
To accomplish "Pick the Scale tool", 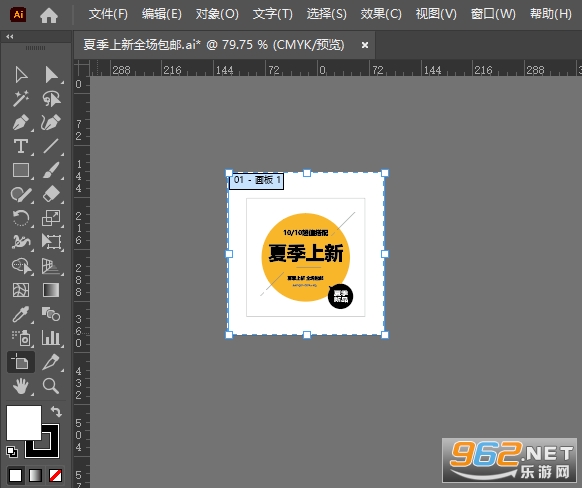I will tap(51, 218).
